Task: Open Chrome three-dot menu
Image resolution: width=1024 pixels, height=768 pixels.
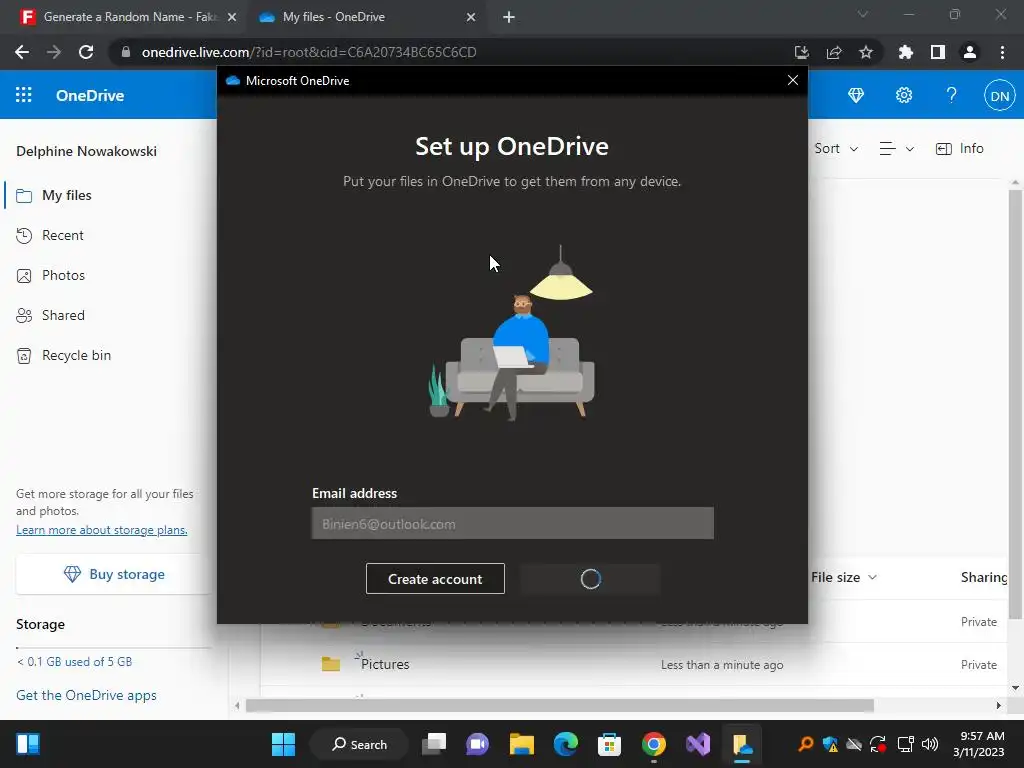Action: pos(1002,52)
